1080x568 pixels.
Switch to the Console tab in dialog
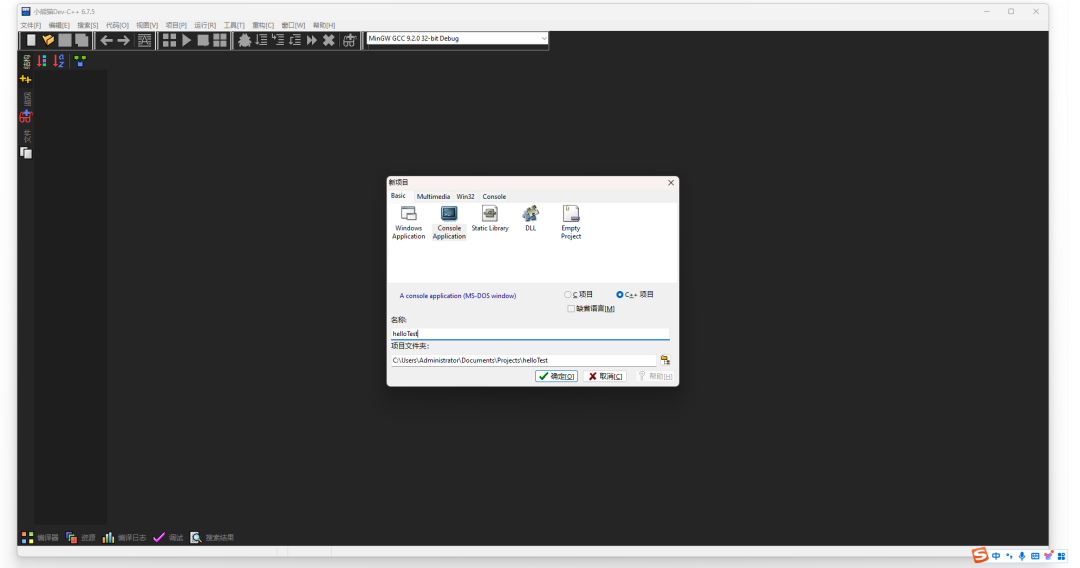pyautogui.click(x=494, y=197)
